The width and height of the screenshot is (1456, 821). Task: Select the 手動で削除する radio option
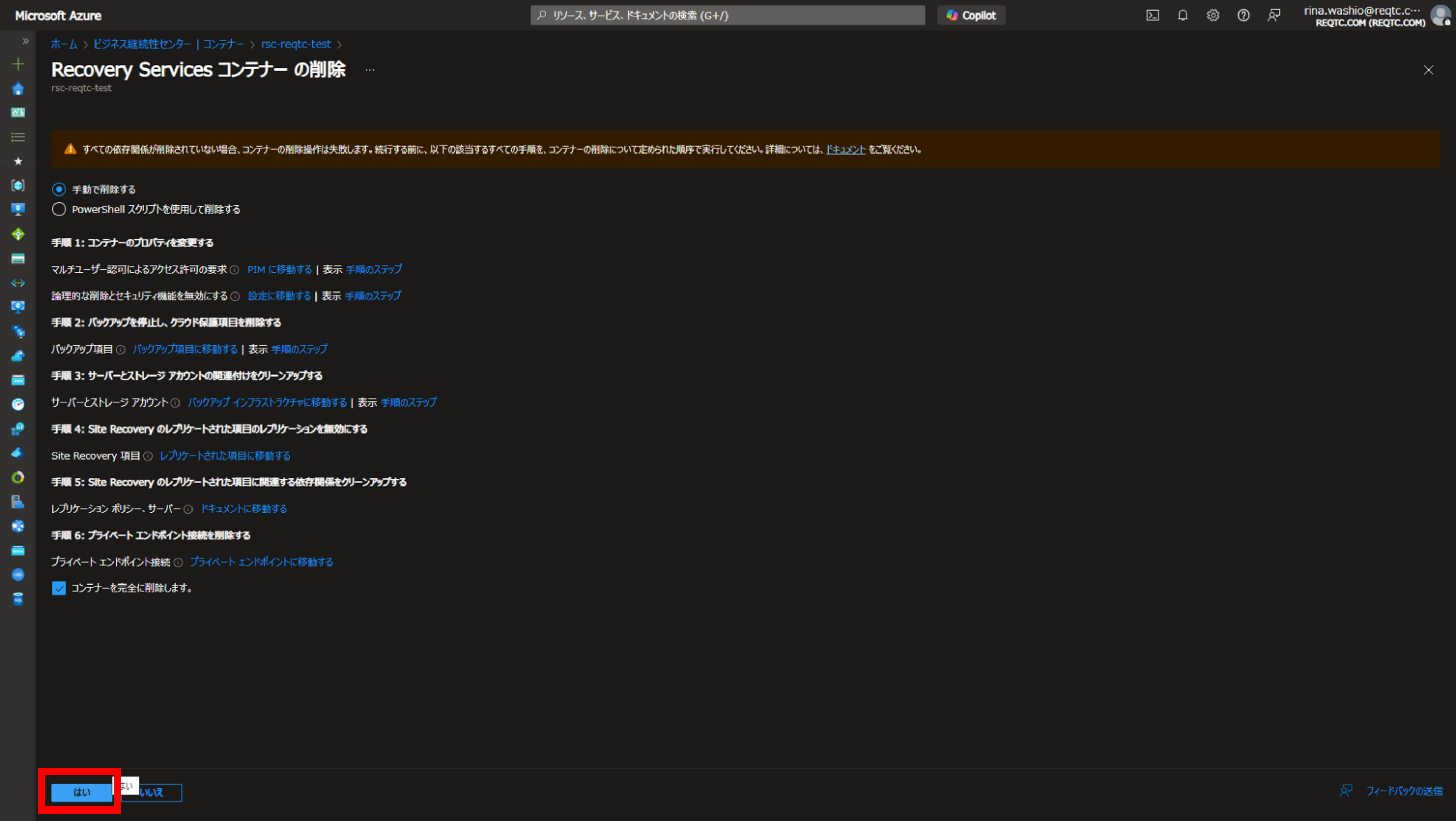59,189
